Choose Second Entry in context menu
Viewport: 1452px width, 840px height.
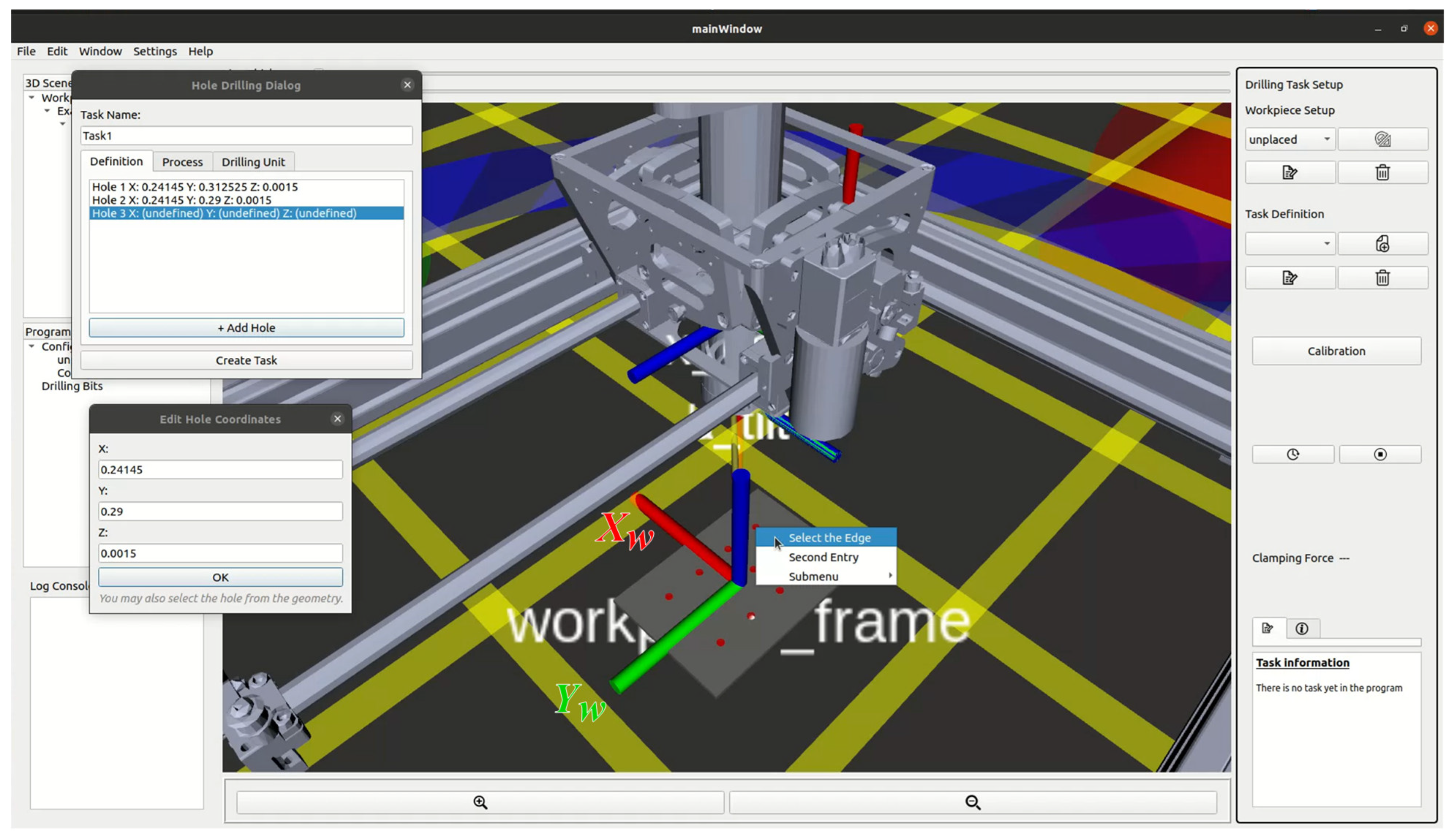tap(823, 557)
